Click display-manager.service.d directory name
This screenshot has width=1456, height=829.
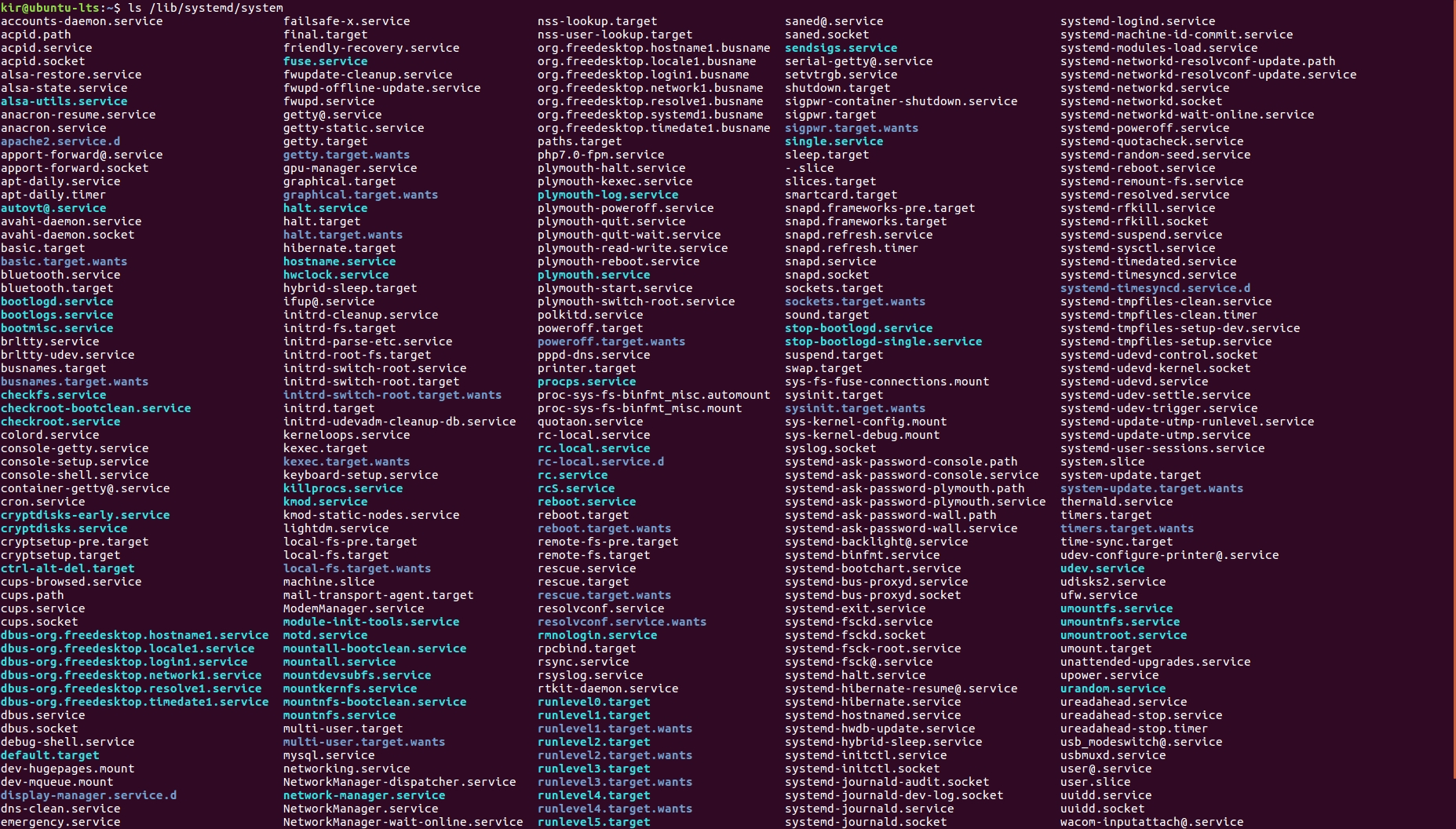[x=89, y=795]
